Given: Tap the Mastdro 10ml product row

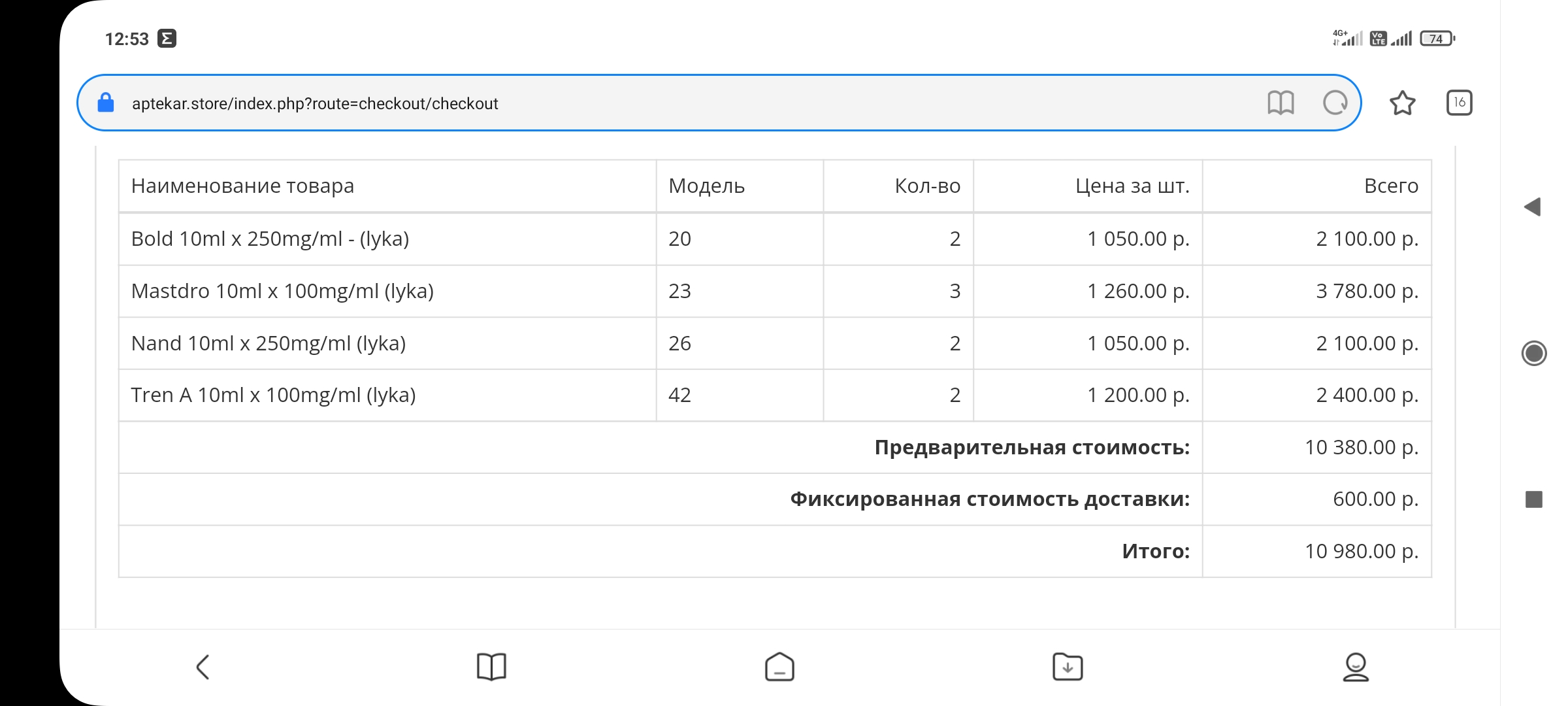Looking at the screenshot, I should [x=282, y=291].
